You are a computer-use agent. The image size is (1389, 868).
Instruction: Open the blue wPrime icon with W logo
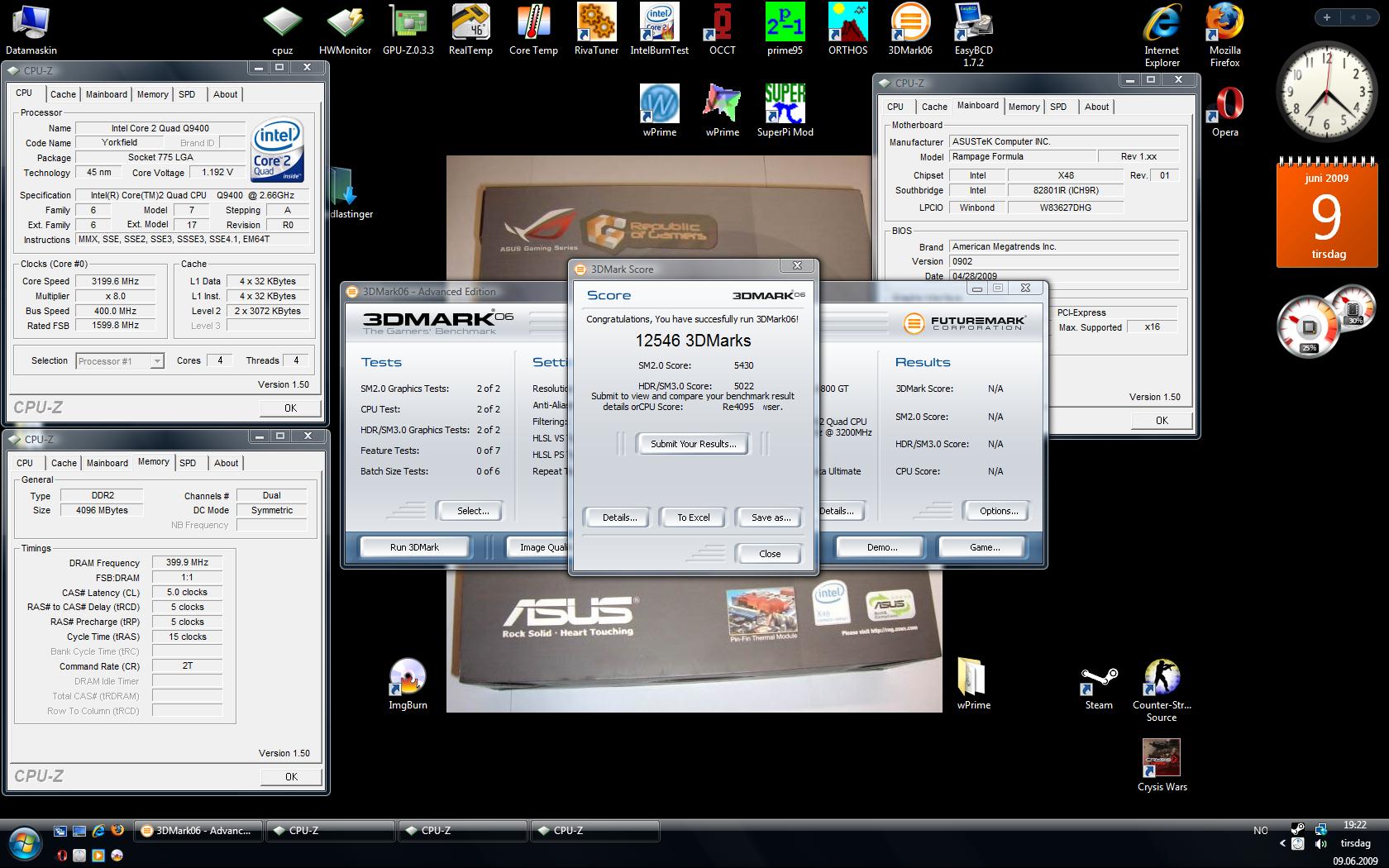pyautogui.click(x=659, y=111)
